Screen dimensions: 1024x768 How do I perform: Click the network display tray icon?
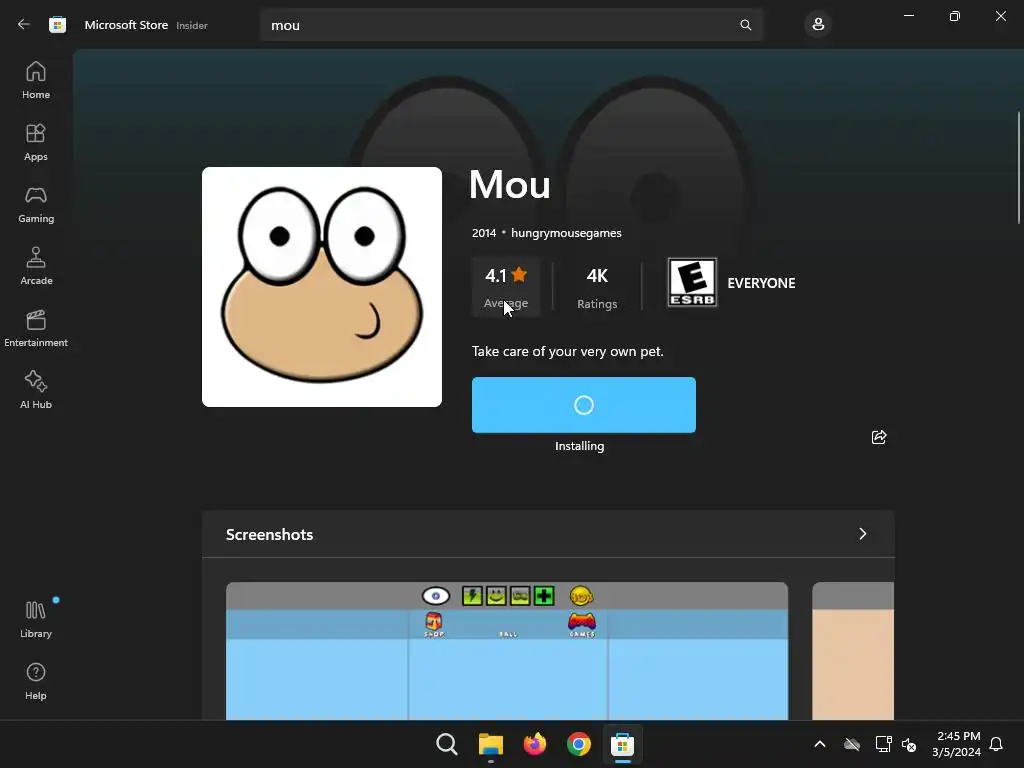pos(884,744)
